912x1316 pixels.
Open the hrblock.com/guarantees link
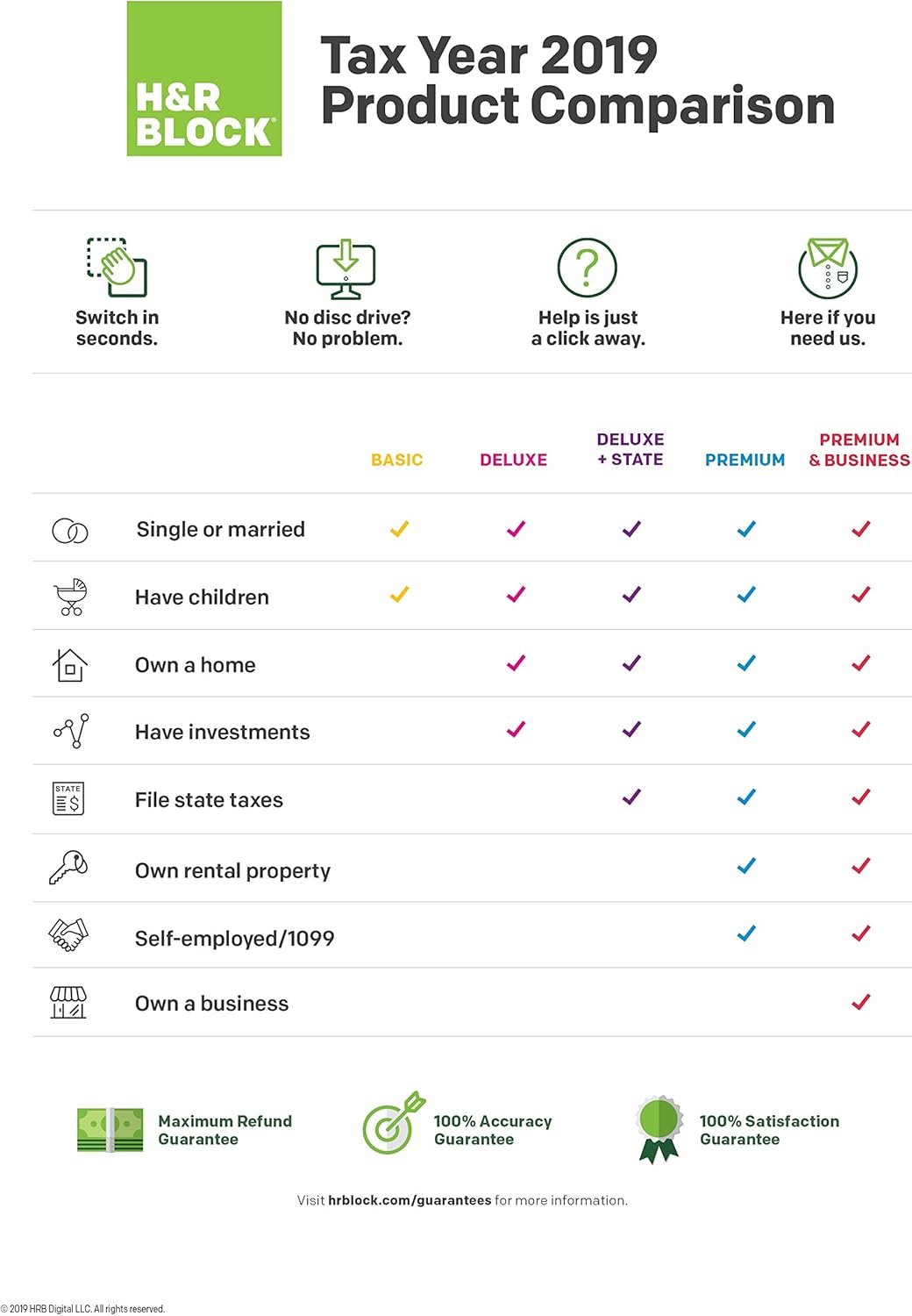click(x=410, y=1200)
